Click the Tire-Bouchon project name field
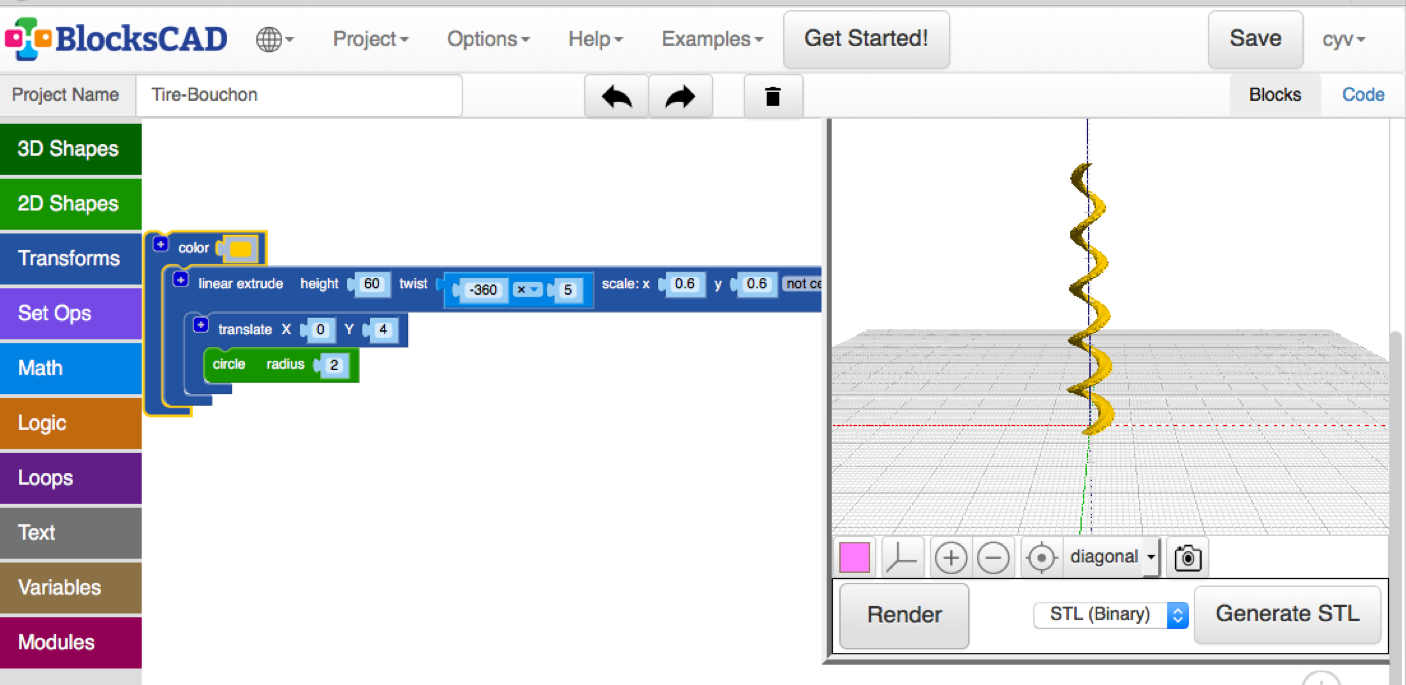 298,96
